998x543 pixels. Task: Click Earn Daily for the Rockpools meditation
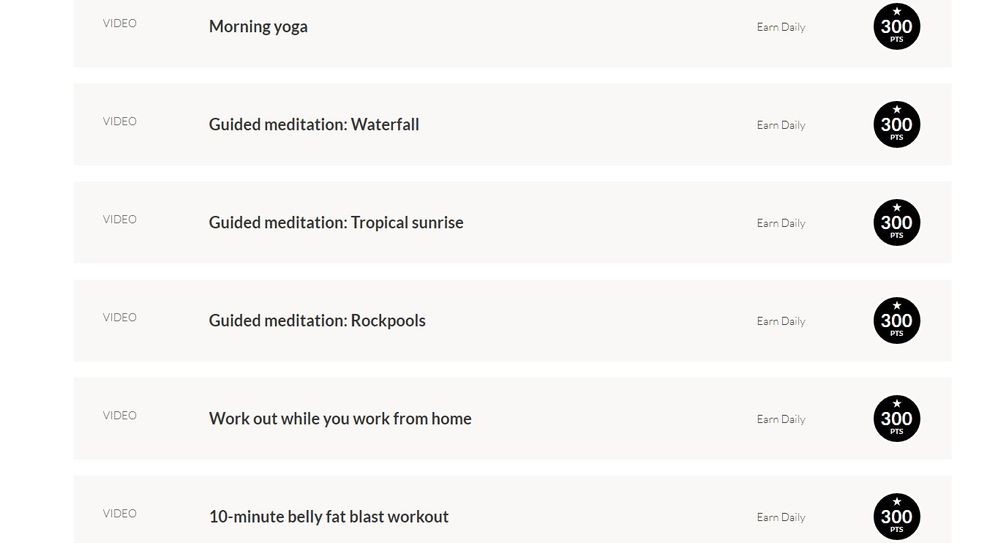click(781, 321)
